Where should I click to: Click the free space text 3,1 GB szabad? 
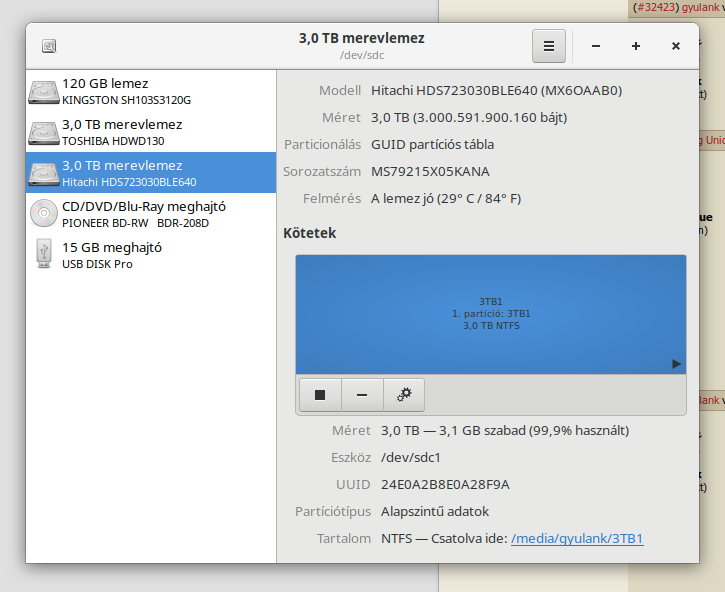point(482,431)
